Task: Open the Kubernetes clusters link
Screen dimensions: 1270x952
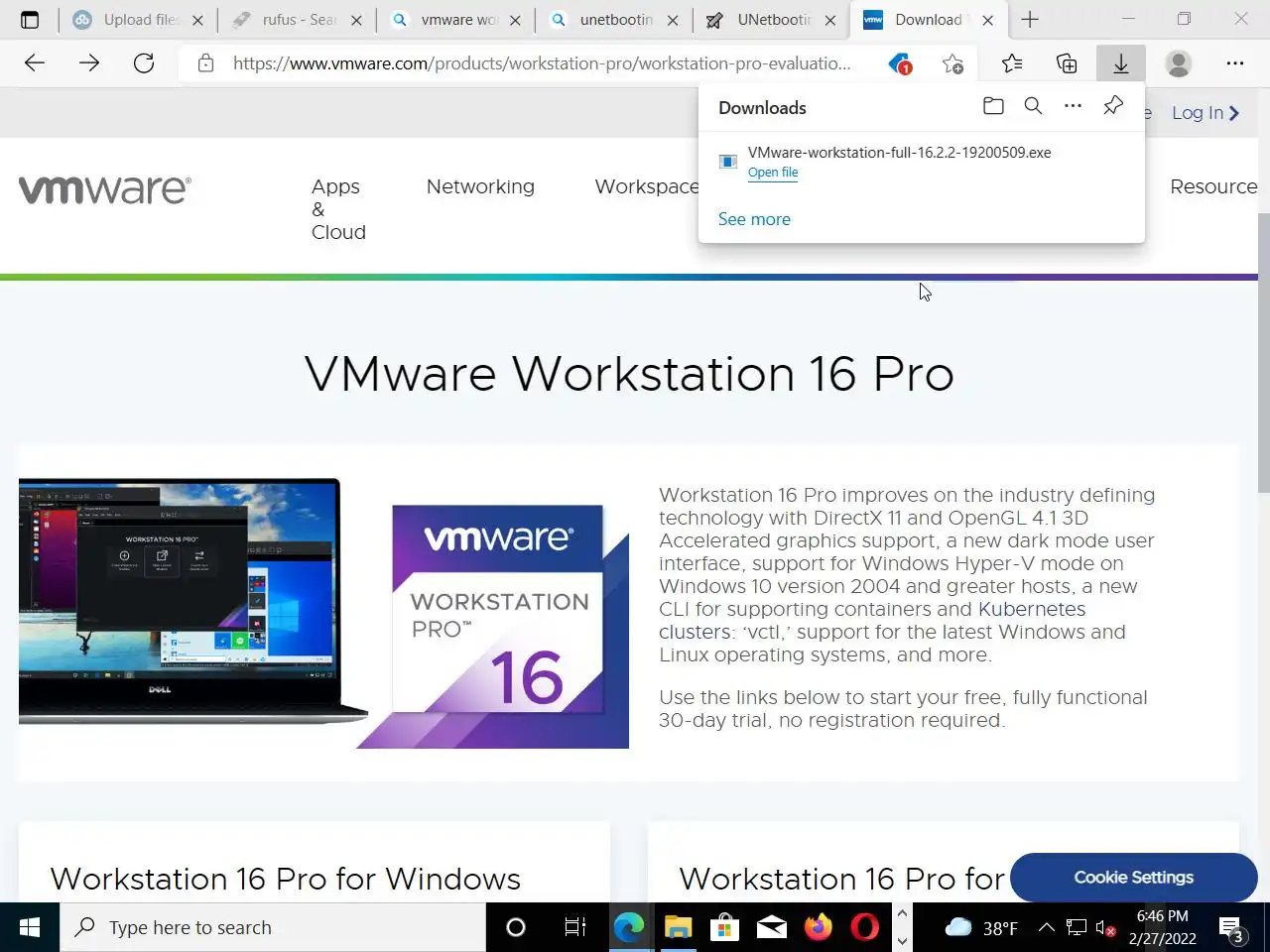Action: (x=873, y=620)
